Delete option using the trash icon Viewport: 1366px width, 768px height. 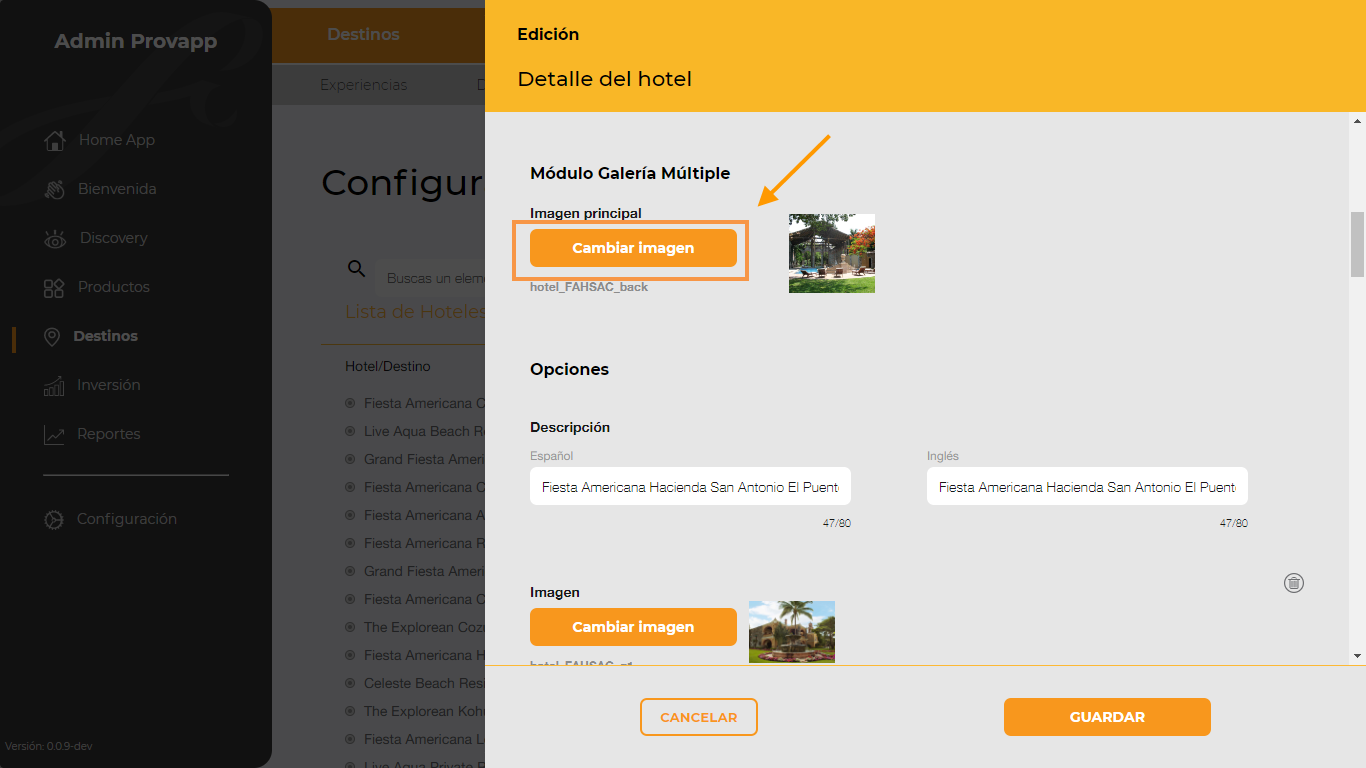click(x=1294, y=583)
